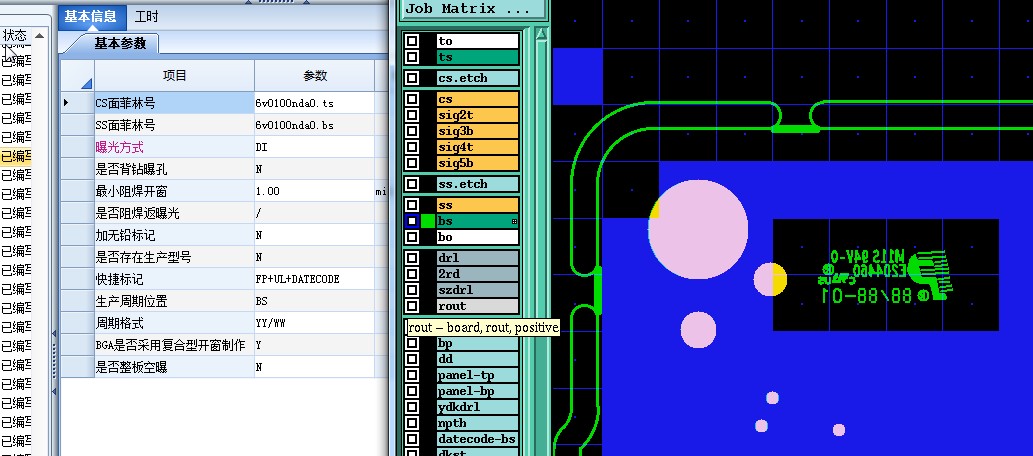Screen dimensions: 1033x456
Task: Select the sig2t layer name
Action: [478, 115]
